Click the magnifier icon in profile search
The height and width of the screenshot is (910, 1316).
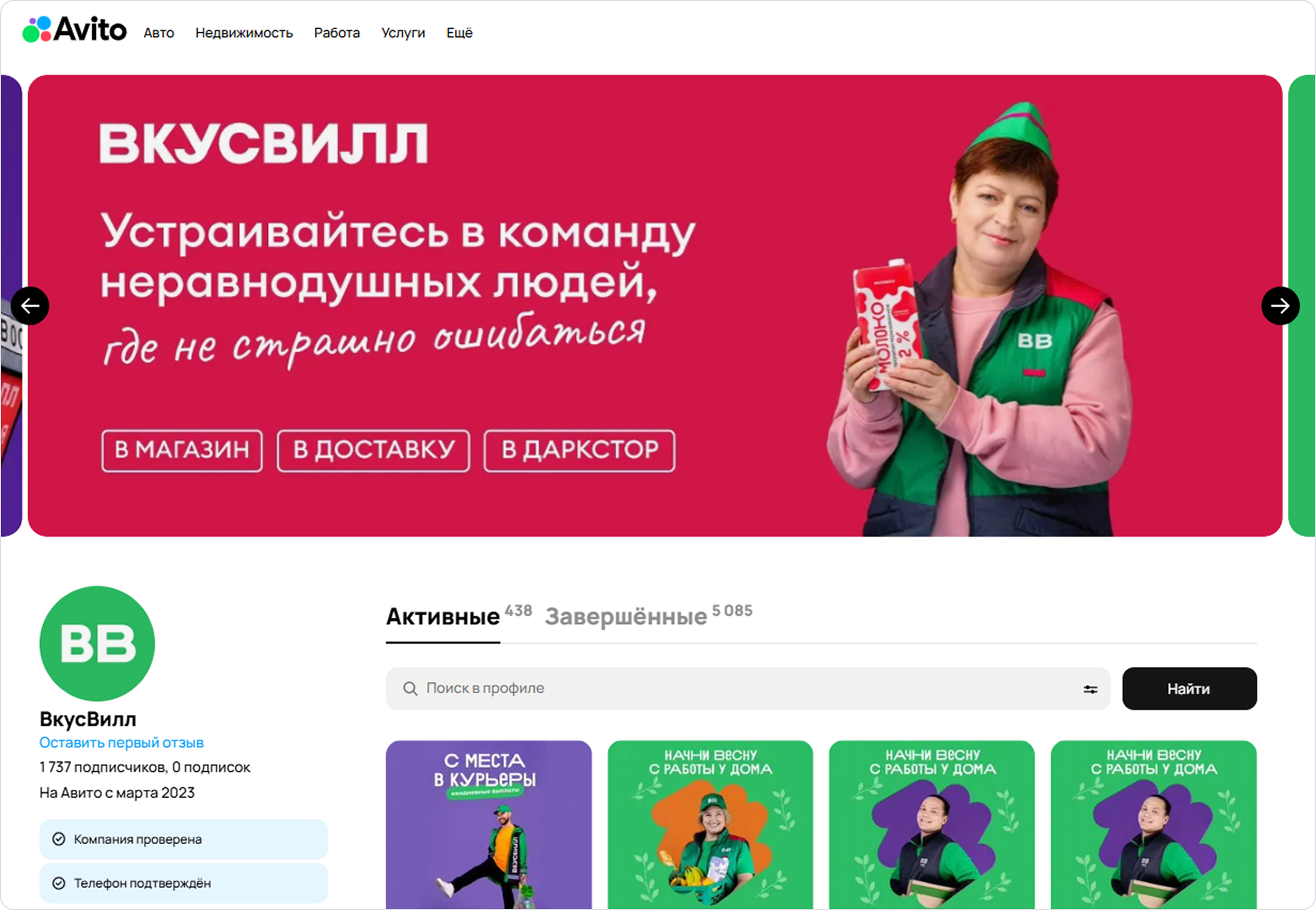410,689
